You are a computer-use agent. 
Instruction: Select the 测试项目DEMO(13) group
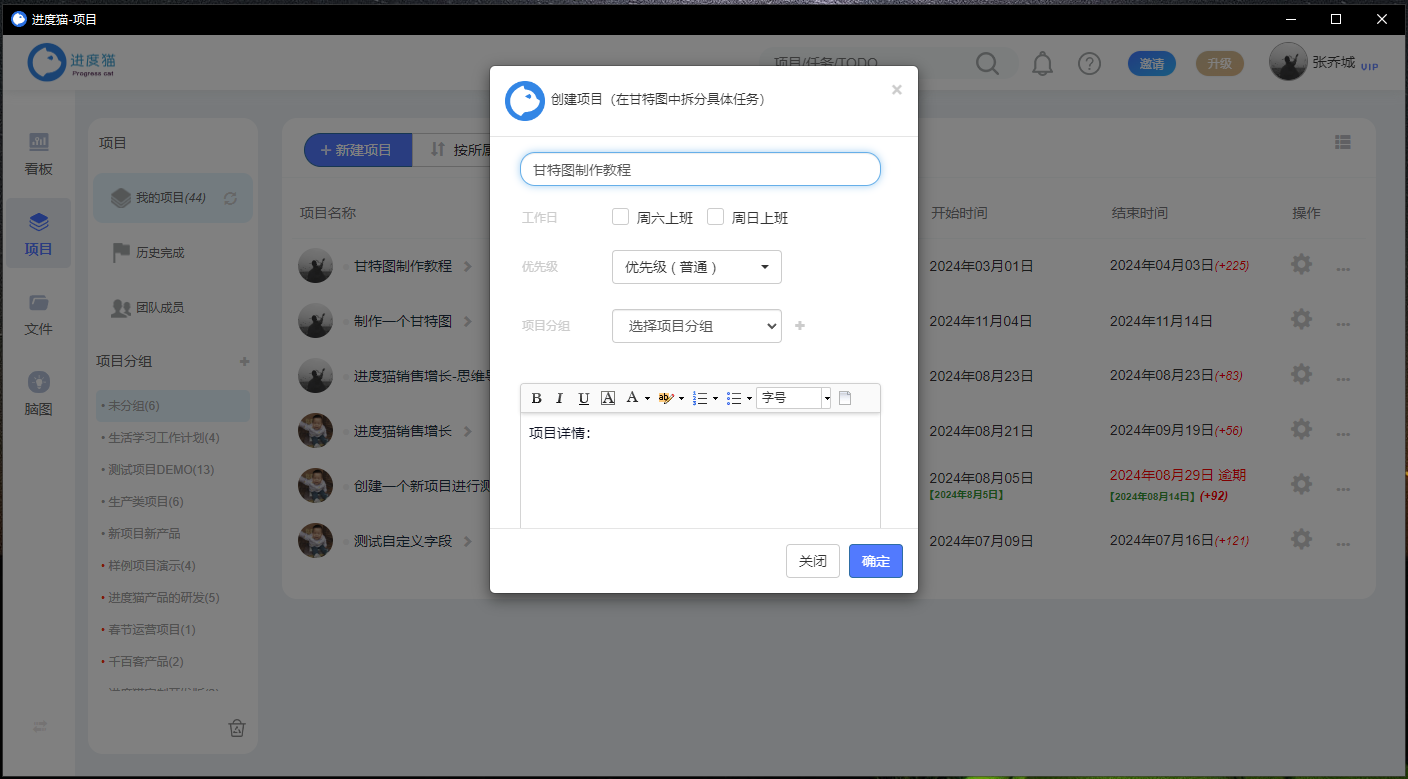(x=160, y=470)
